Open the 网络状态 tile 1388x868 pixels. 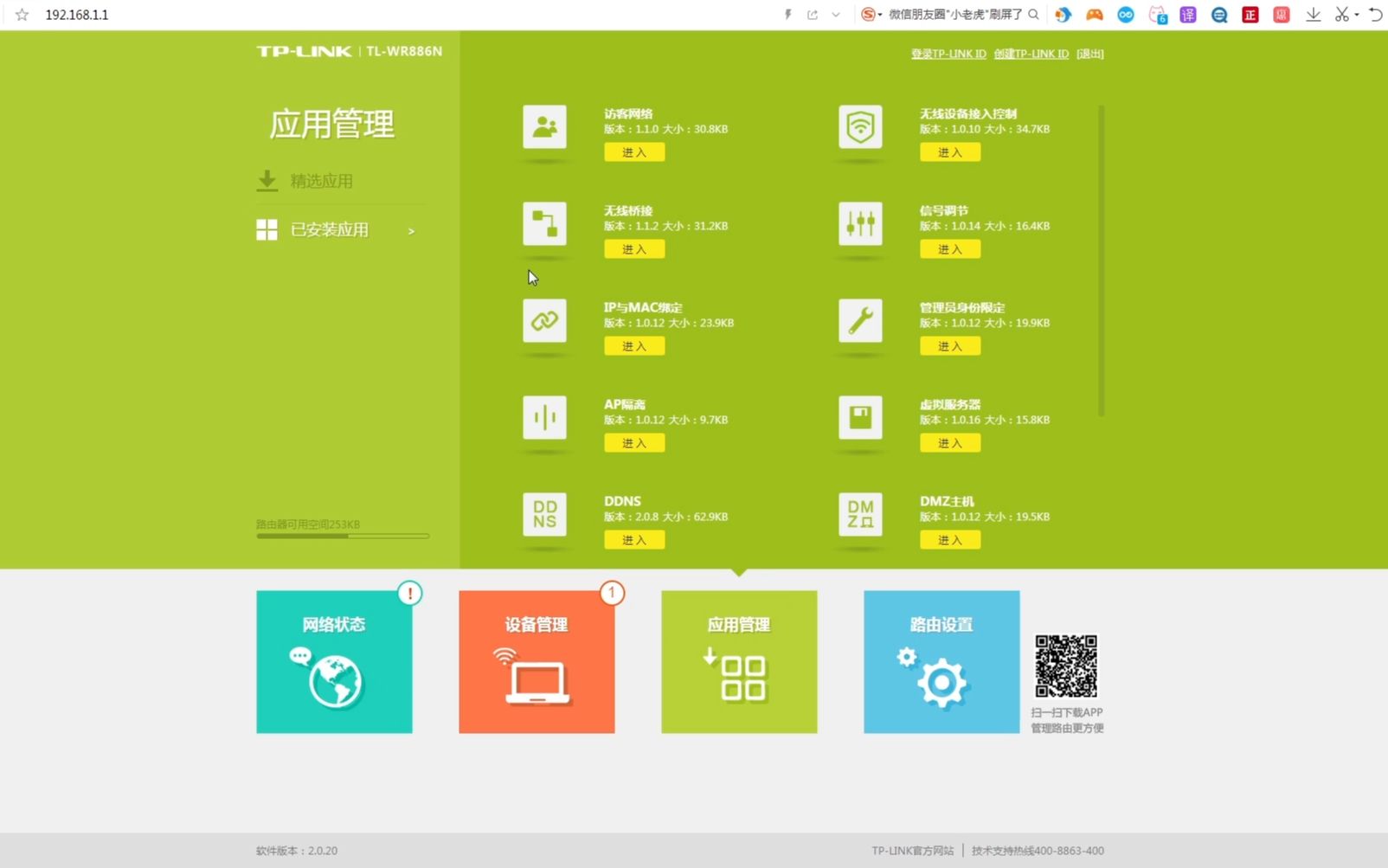[334, 662]
